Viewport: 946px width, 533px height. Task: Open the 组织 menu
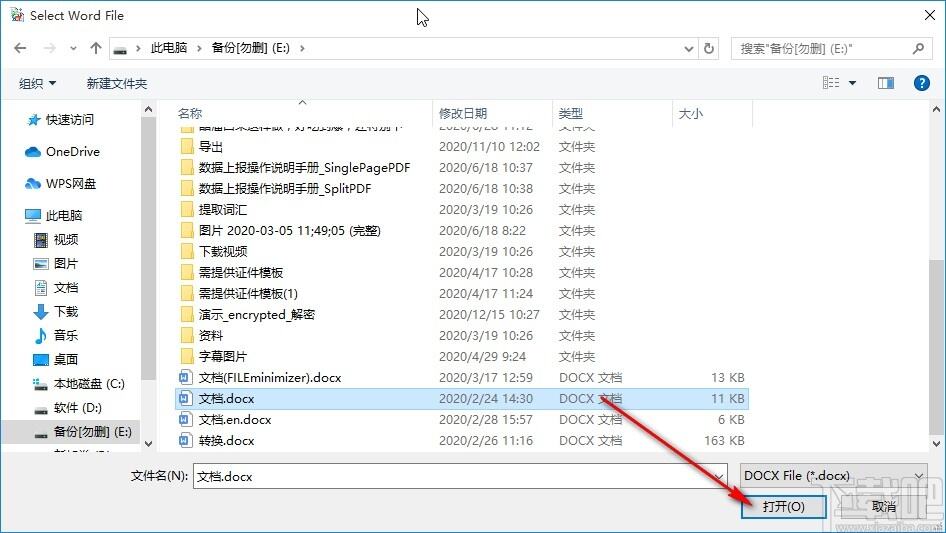[37, 83]
